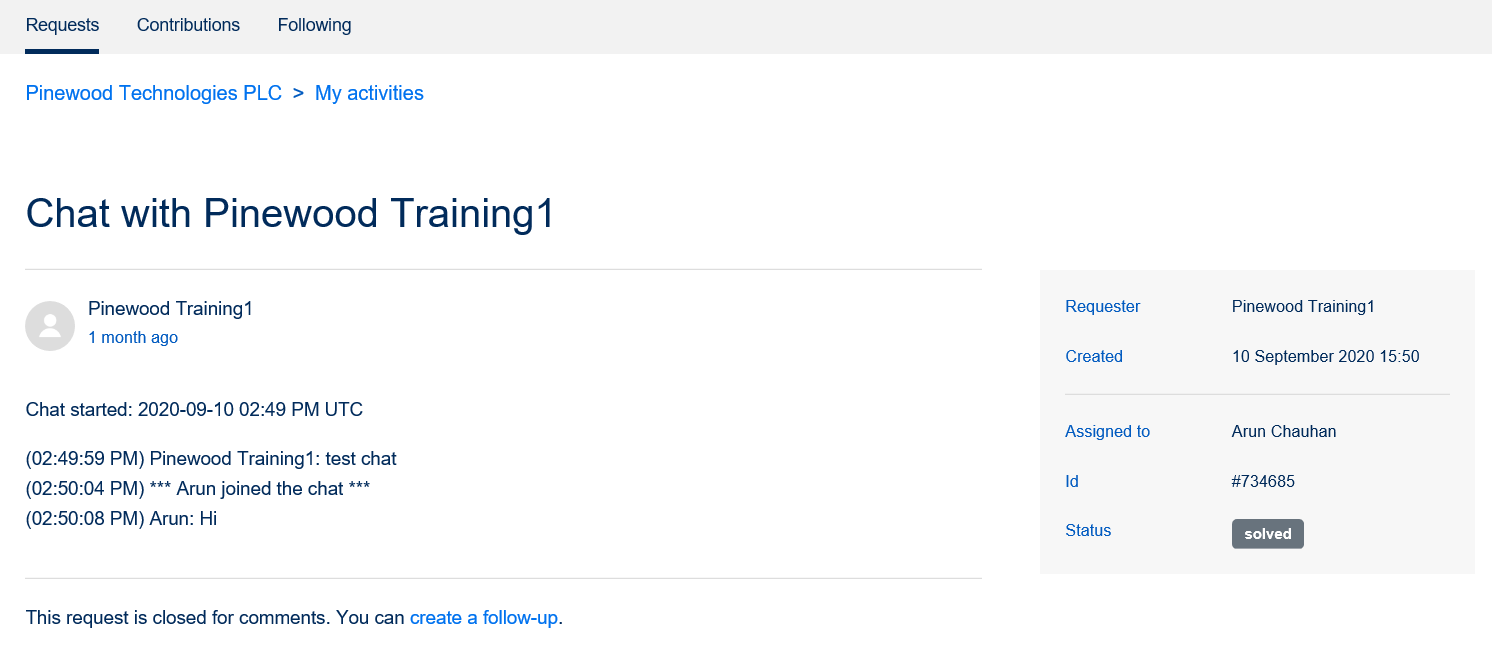Open the Requests tab
Screen dimensions: 1492x648
(62, 25)
